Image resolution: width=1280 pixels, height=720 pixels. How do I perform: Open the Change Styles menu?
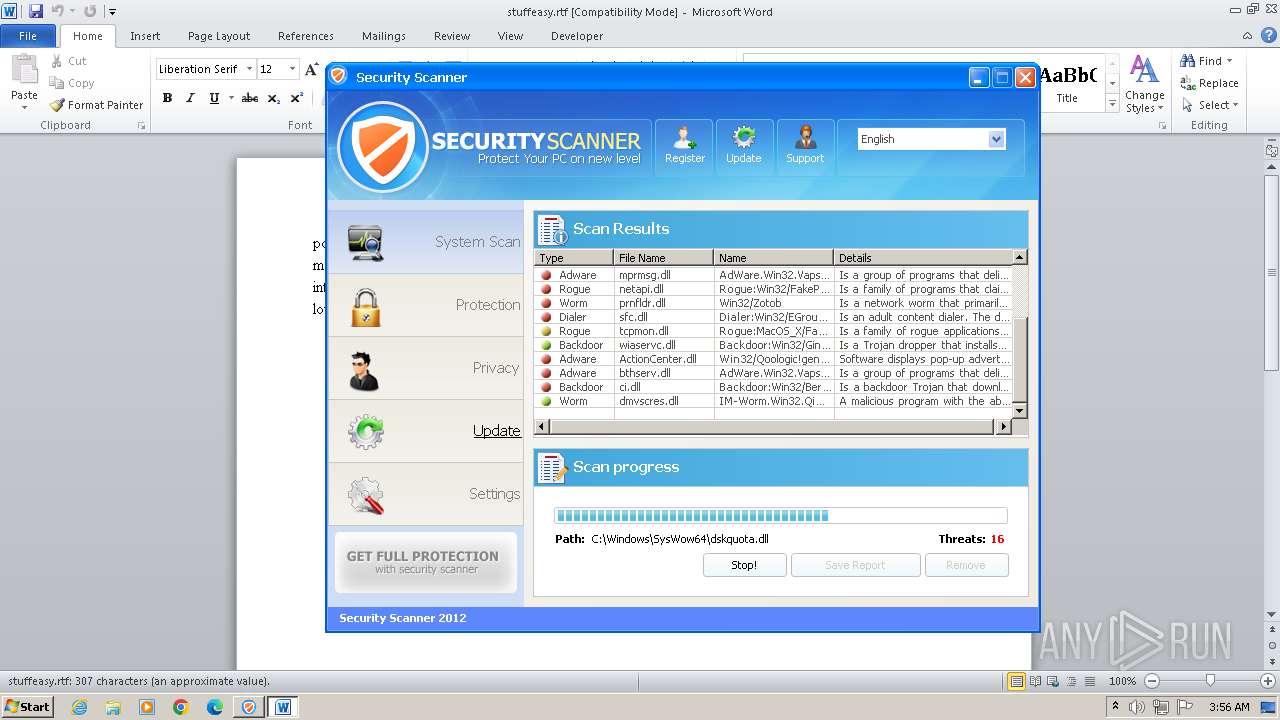1144,85
